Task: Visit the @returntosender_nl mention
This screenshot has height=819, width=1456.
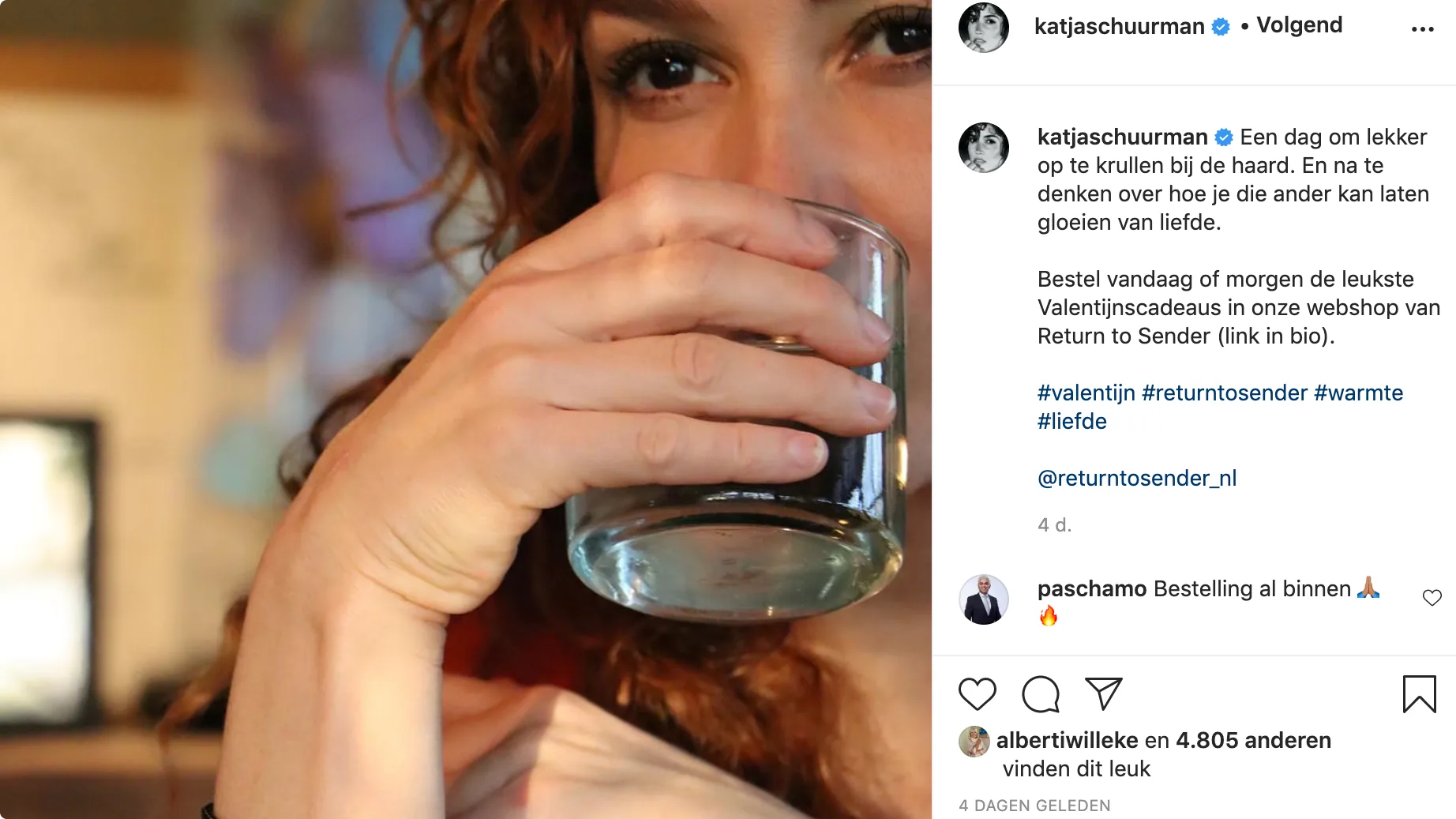Action: pyautogui.click(x=1136, y=478)
